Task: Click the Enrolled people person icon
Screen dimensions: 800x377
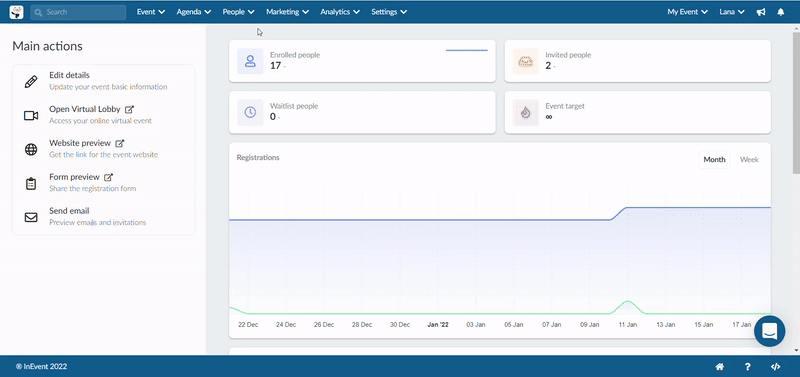Action: [250, 61]
